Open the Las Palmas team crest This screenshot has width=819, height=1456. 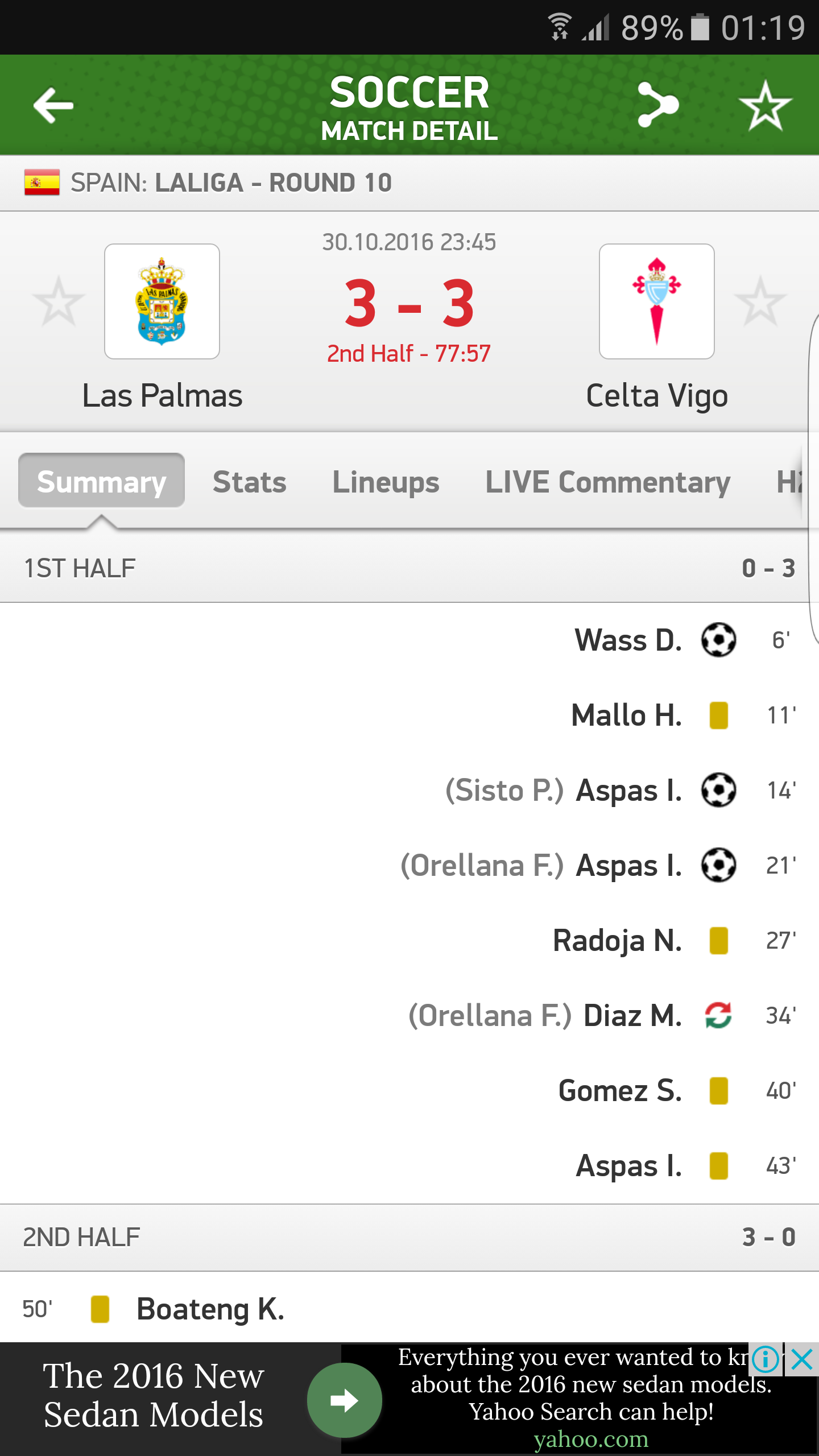click(x=162, y=301)
